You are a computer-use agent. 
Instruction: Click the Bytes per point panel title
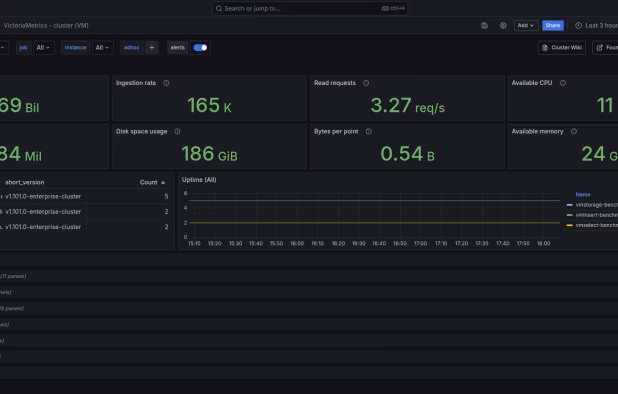(336, 132)
